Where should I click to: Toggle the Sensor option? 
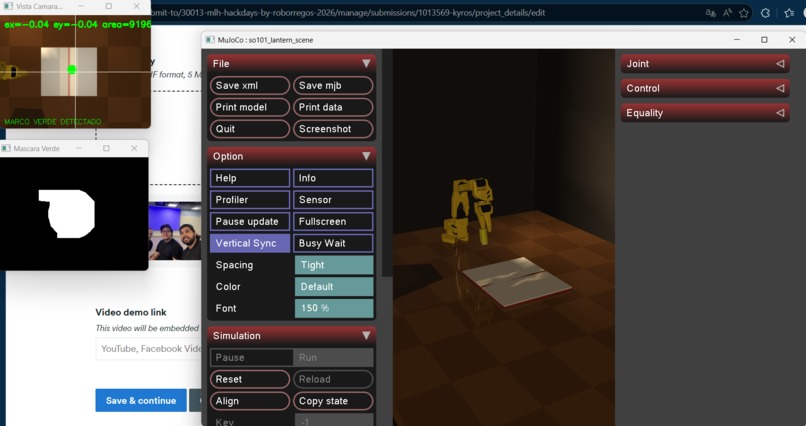333,199
